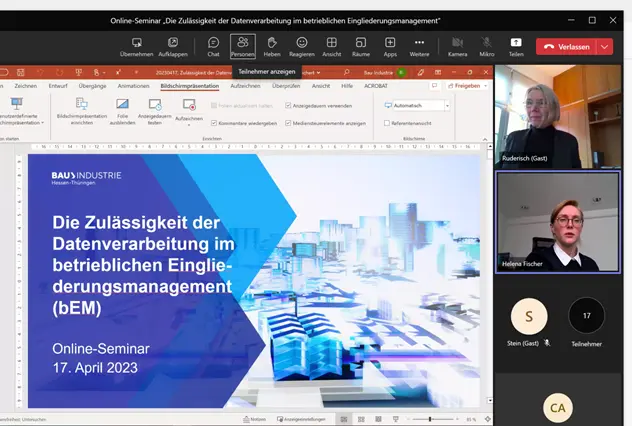Click the save icon in PowerPoint title bar
Image resolution: width=632 pixels, height=426 pixels.
point(20,72)
